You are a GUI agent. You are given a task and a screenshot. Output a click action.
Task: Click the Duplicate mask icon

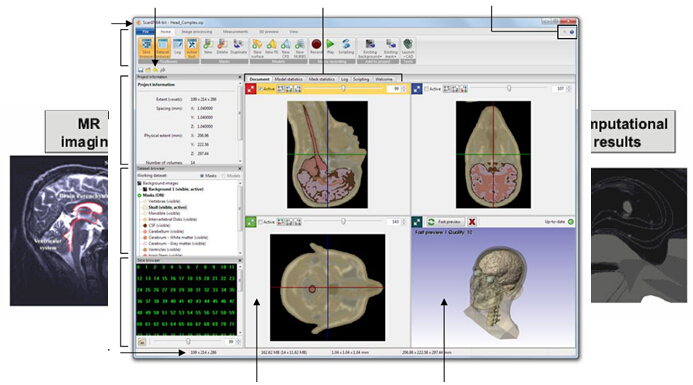[x=238, y=46]
